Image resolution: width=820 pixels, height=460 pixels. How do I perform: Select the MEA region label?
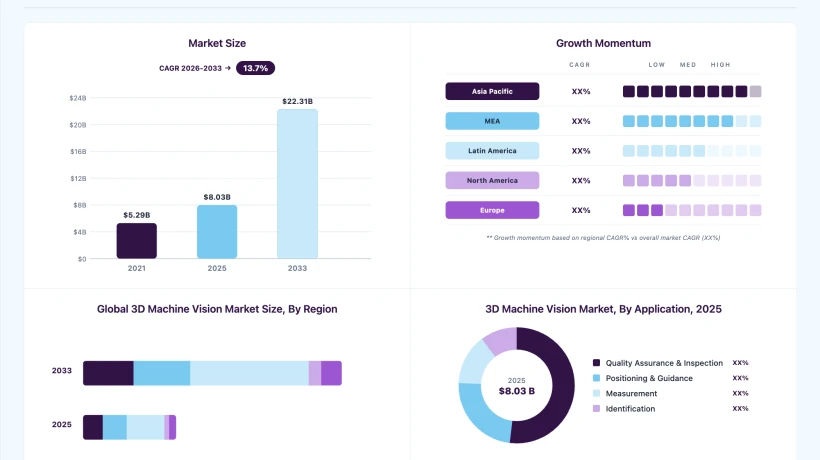coord(492,121)
